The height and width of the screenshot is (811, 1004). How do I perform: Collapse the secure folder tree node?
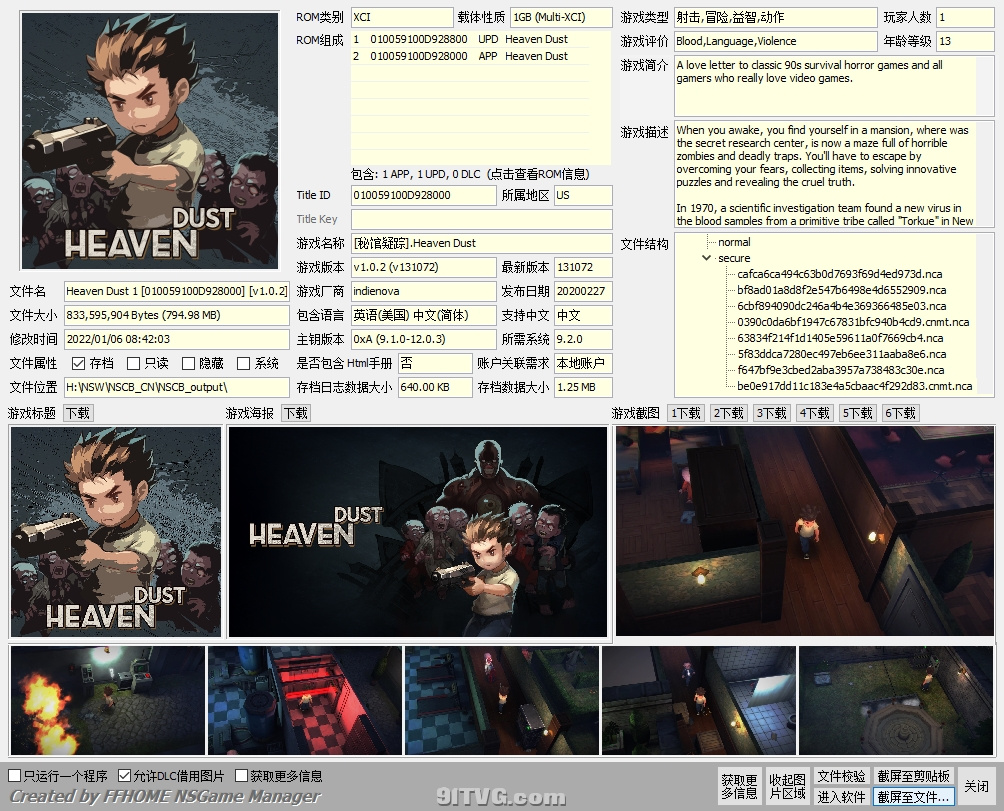point(708,258)
